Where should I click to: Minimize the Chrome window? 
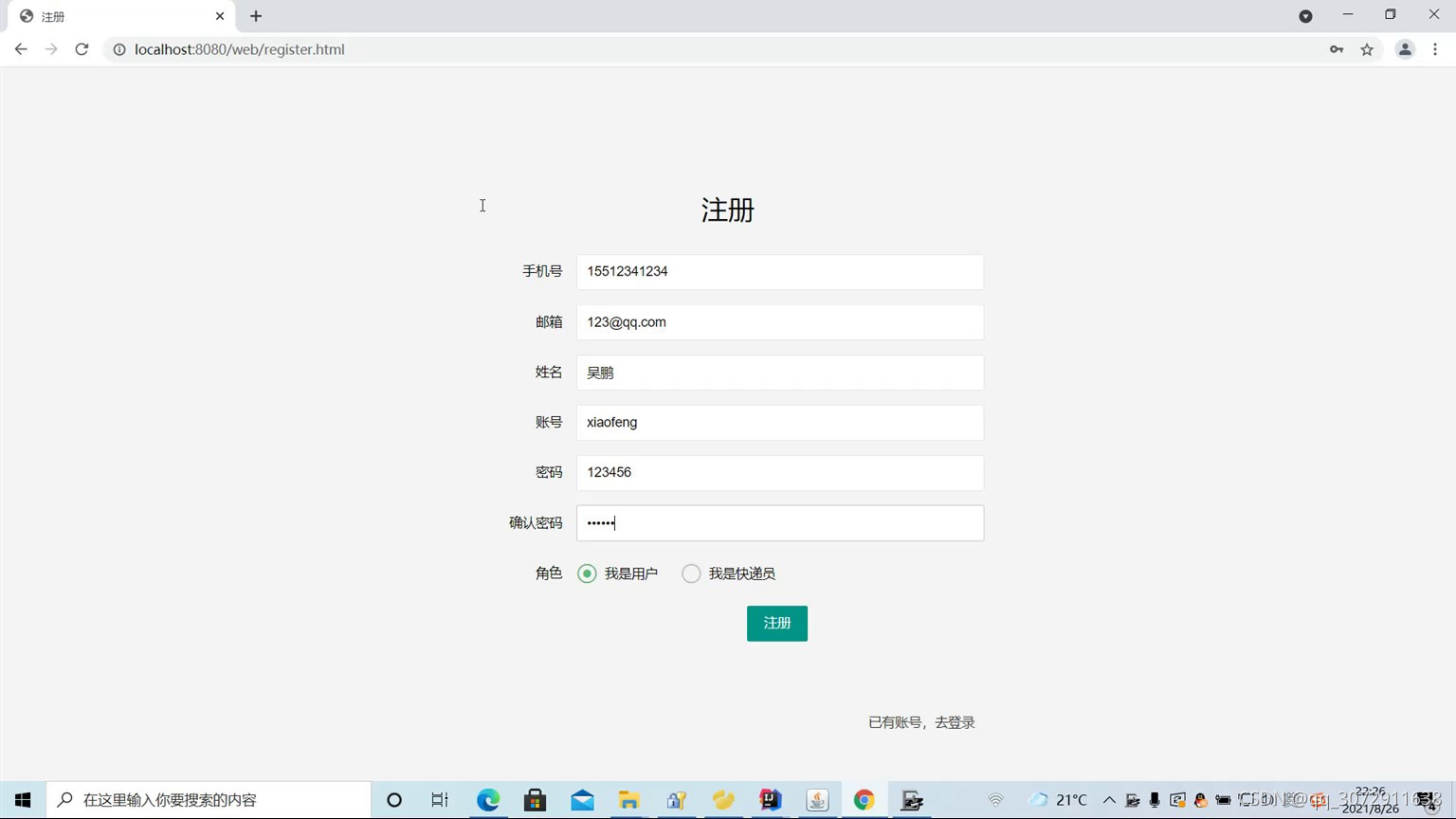pyautogui.click(x=1348, y=15)
